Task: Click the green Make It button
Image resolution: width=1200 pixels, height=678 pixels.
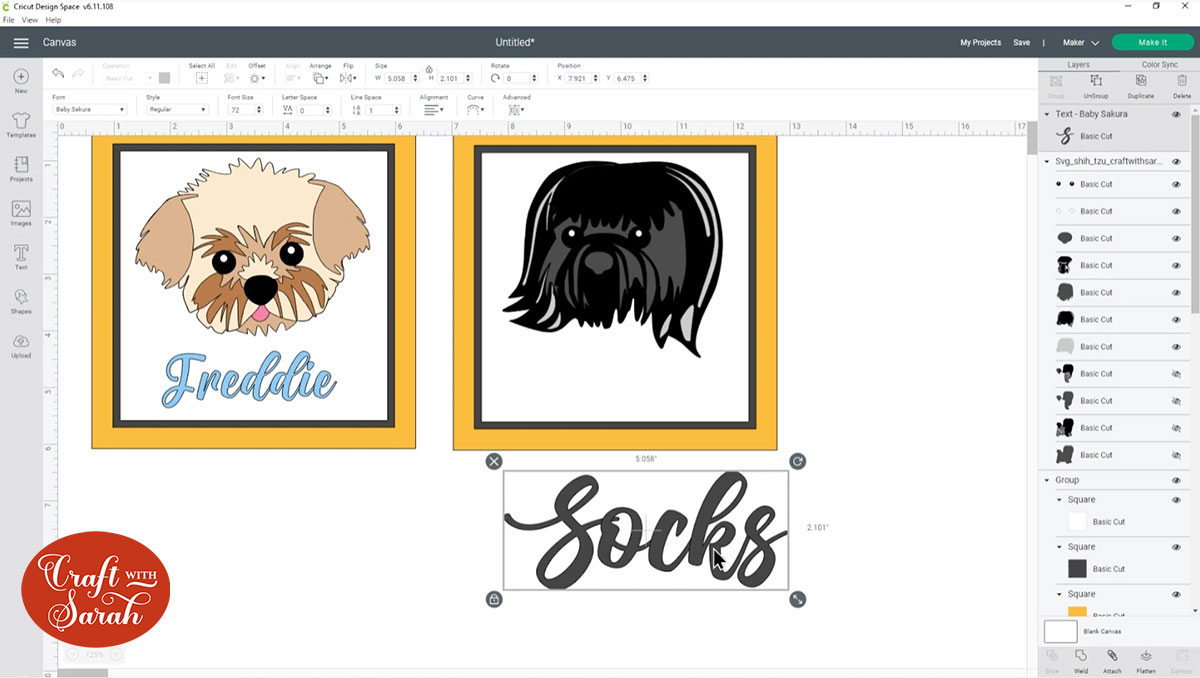Action: [1152, 43]
